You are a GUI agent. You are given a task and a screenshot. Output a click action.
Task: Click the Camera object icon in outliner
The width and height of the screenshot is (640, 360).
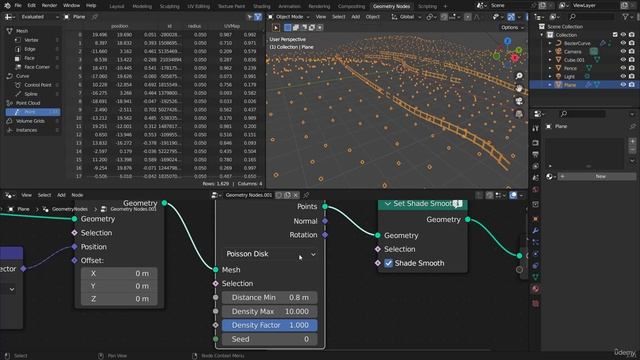[x=558, y=51]
